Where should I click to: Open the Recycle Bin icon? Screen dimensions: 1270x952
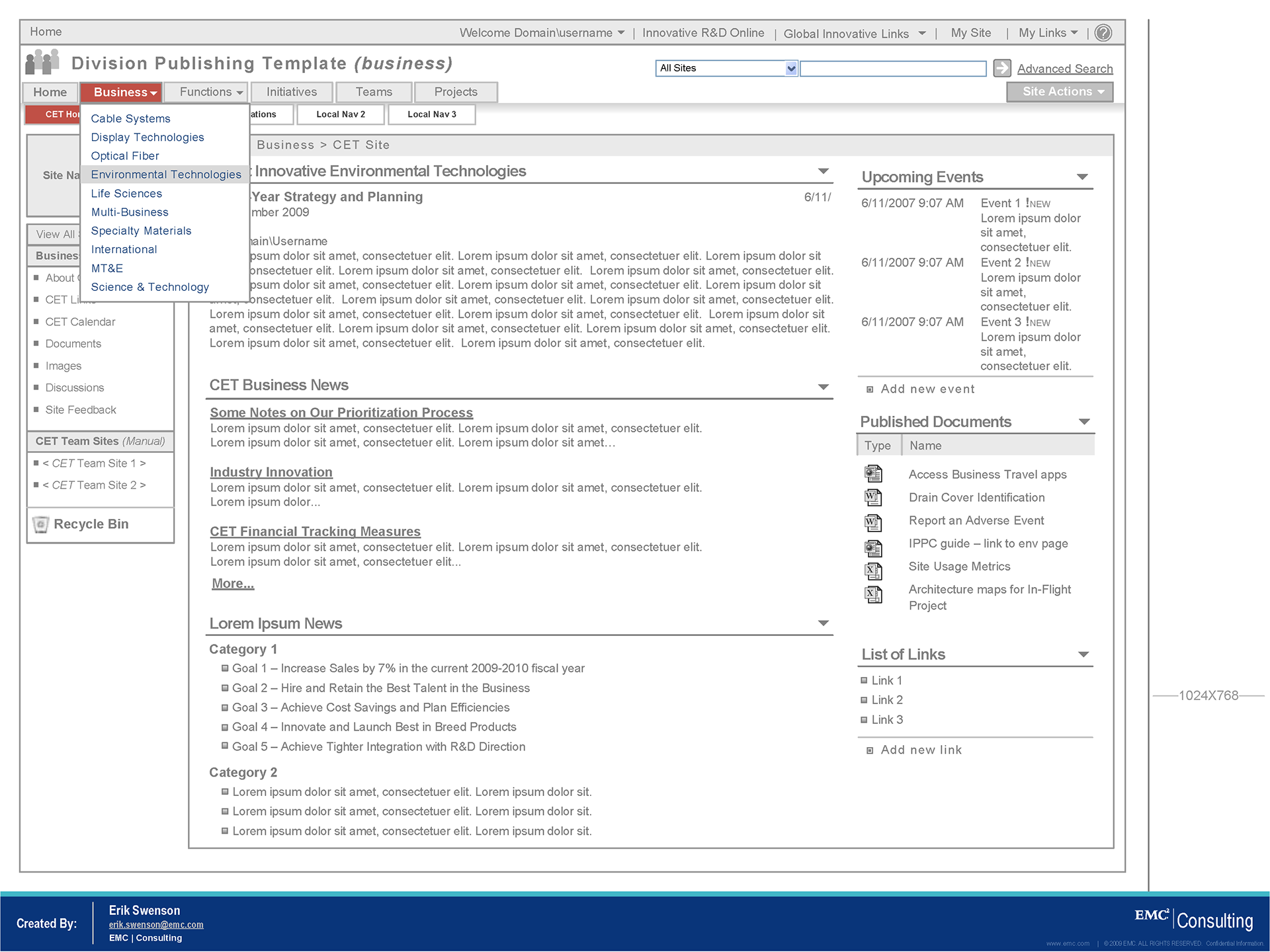(x=41, y=524)
